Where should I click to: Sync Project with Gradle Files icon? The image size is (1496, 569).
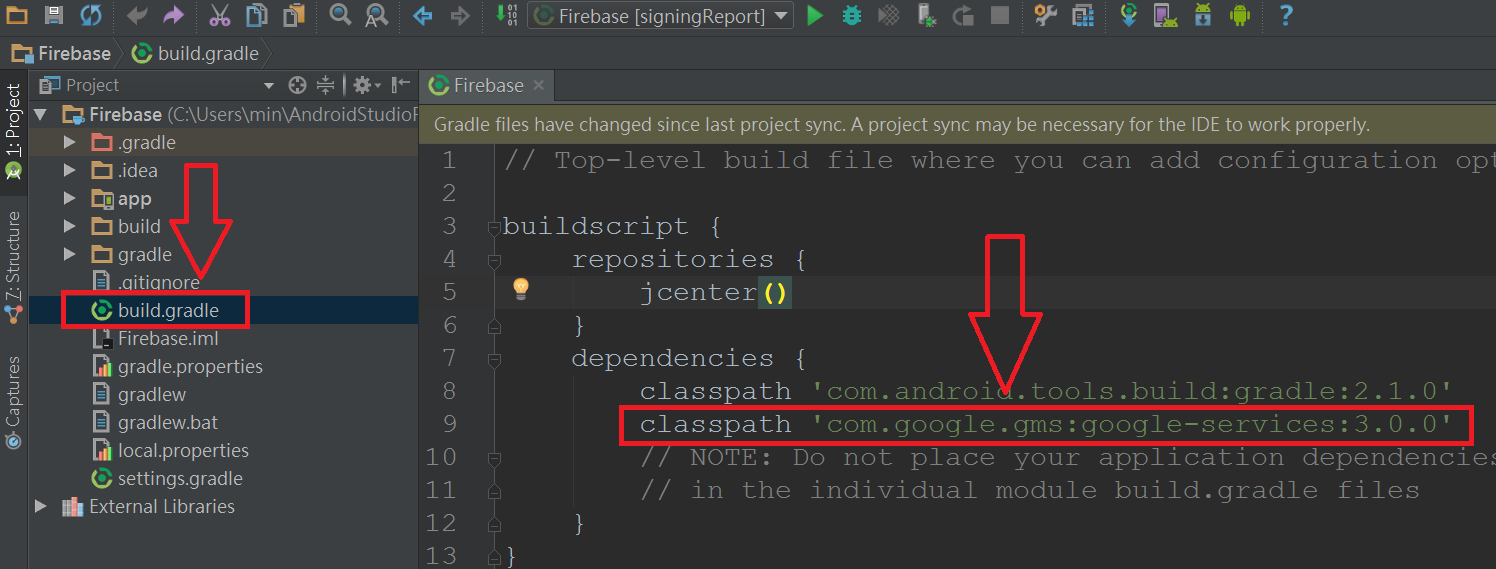pos(1129,15)
